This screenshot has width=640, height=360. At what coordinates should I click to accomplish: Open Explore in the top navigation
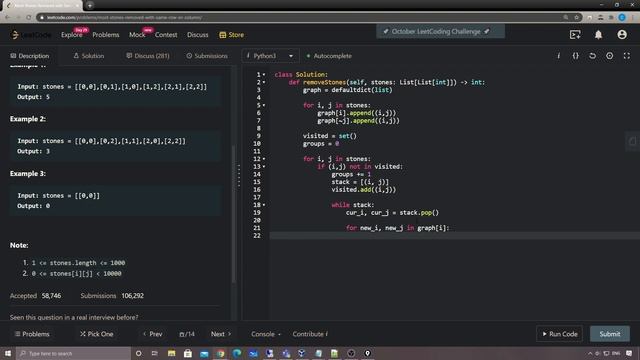[x=72, y=35]
